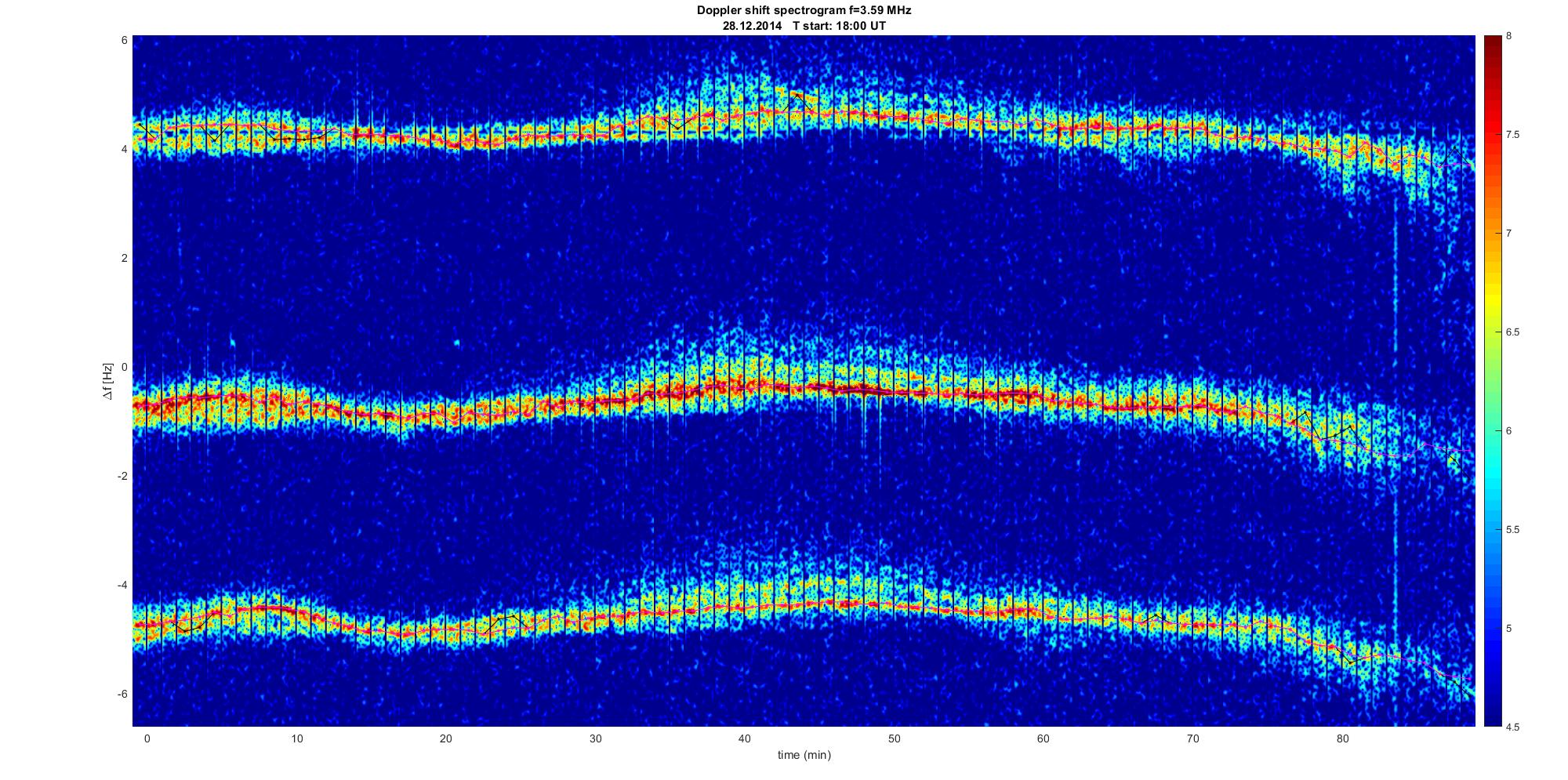The height and width of the screenshot is (780, 1568).
Task: Click the colorbar tick label 4.5
Action: pyautogui.click(x=1512, y=727)
